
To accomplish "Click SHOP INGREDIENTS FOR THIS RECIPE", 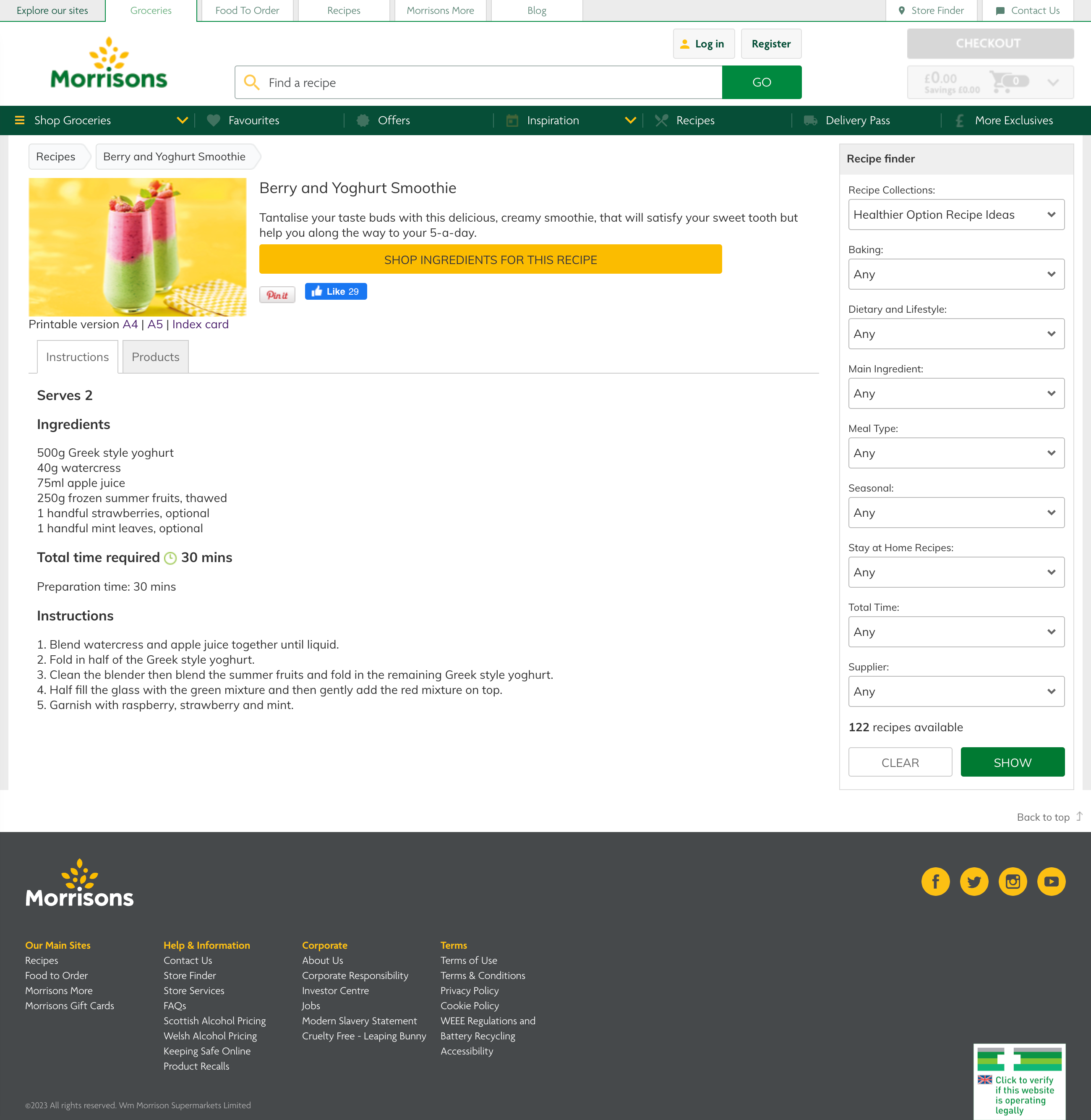I will pos(490,259).
